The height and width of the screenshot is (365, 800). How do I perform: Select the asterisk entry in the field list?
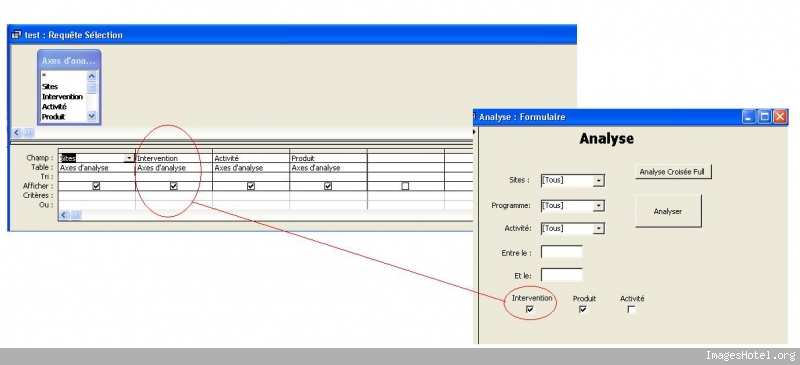click(x=44, y=77)
